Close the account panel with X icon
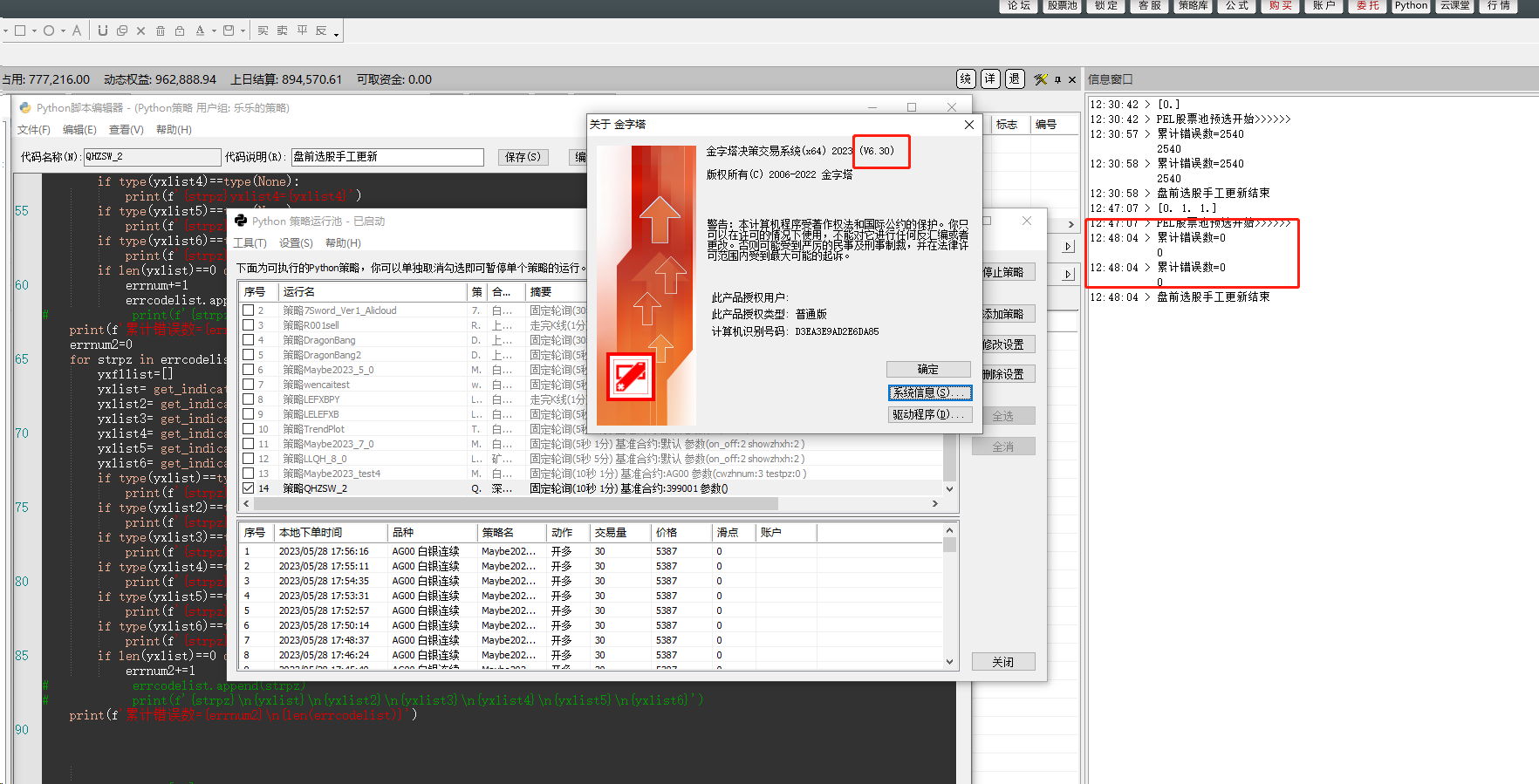The width and height of the screenshot is (1539, 784). tap(1072, 79)
